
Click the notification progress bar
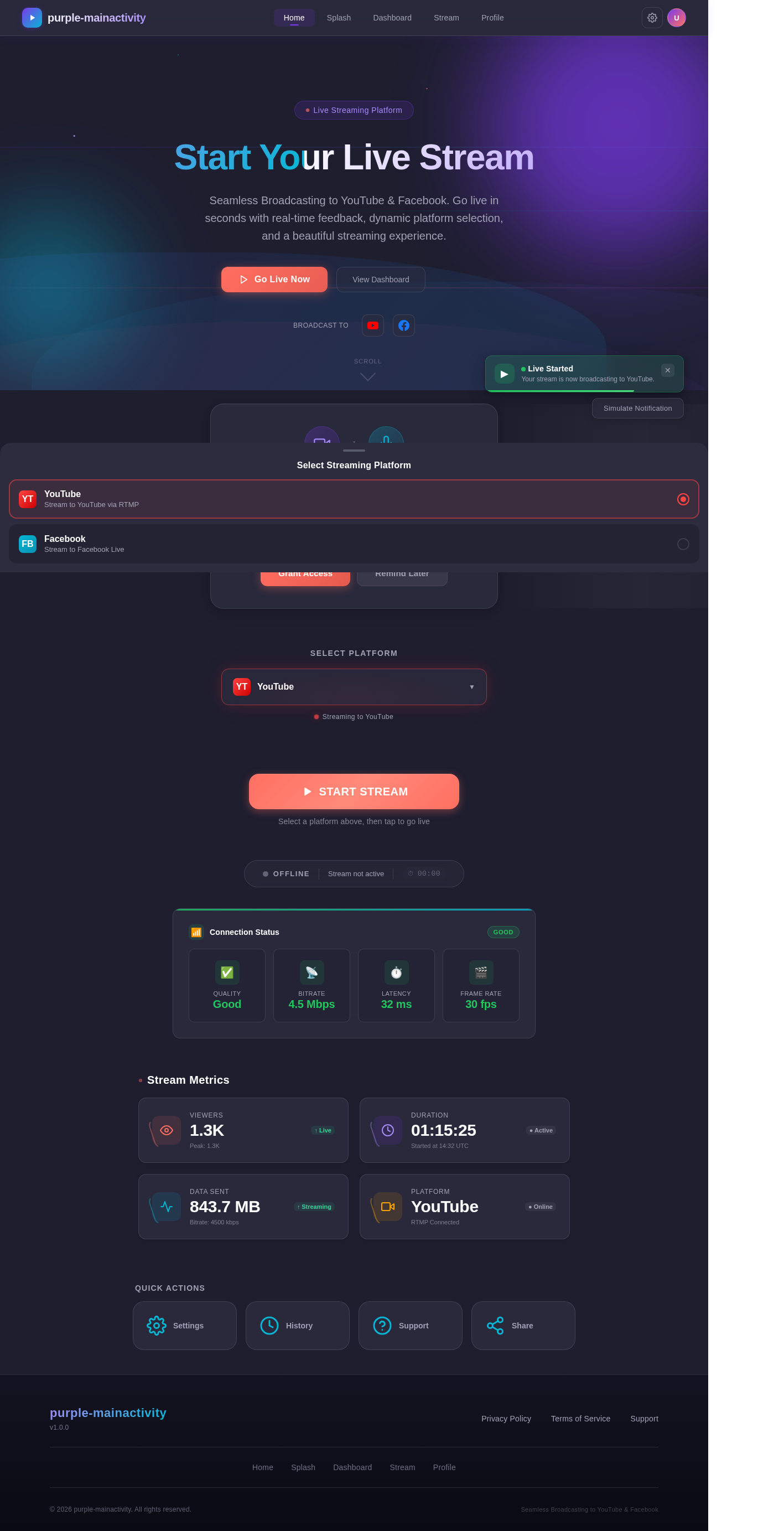(x=560, y=391)
